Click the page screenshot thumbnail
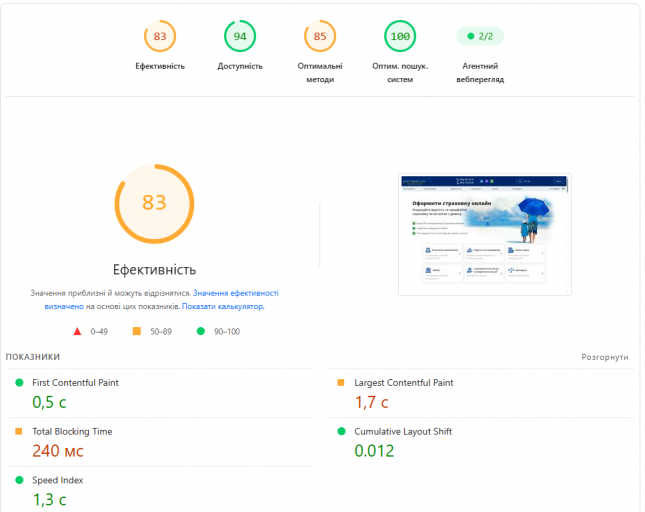 click(485, 234)
